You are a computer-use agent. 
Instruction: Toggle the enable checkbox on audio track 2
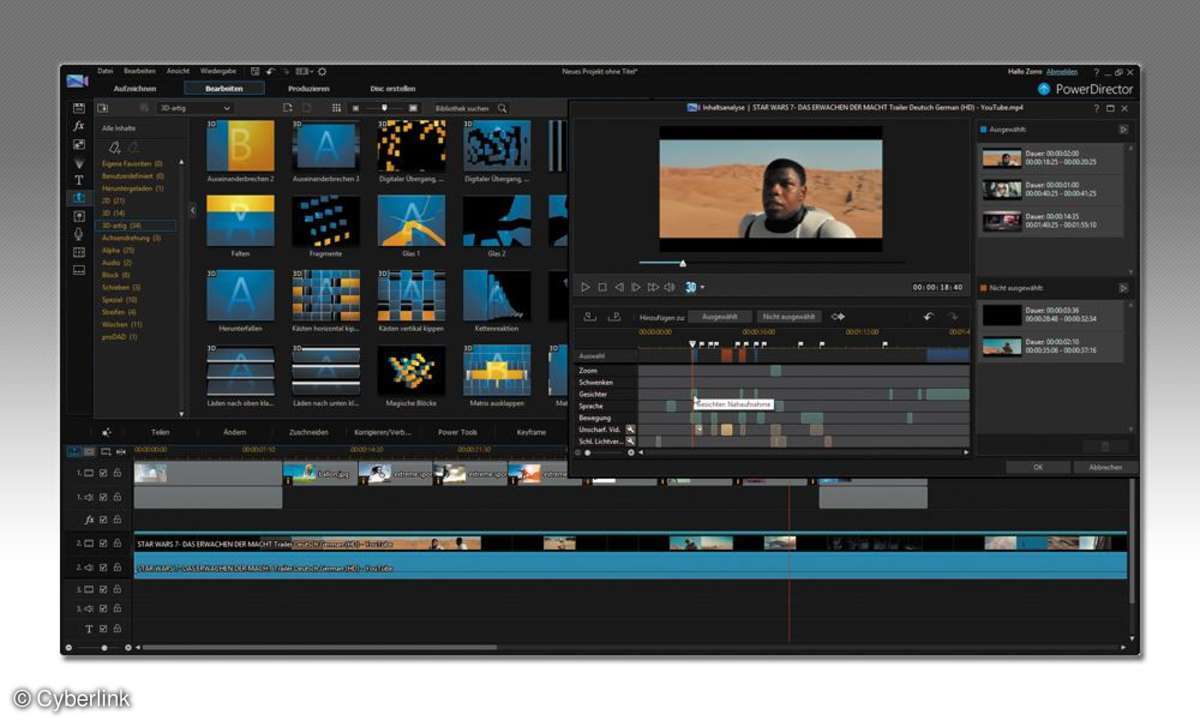click(103, 566)
